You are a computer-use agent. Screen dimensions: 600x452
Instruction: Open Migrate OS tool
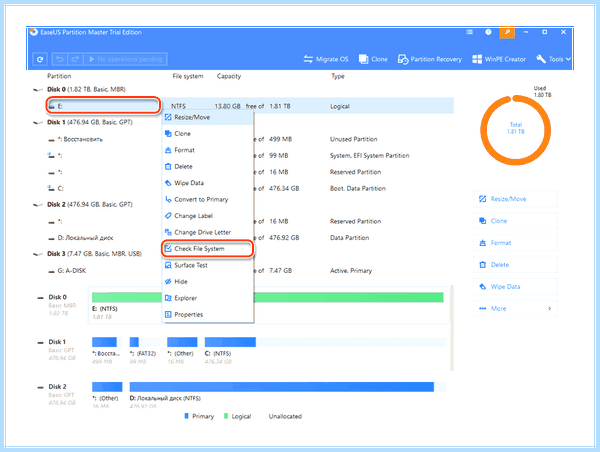tap(326, 59)
